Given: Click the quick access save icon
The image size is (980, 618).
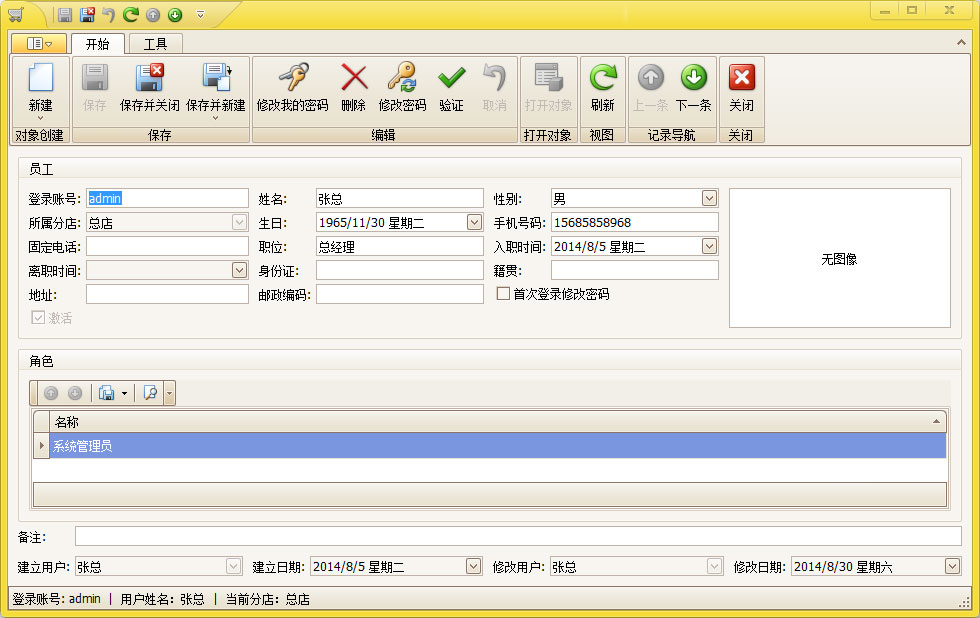Looking at the screenshot, I should coord(64,14).
